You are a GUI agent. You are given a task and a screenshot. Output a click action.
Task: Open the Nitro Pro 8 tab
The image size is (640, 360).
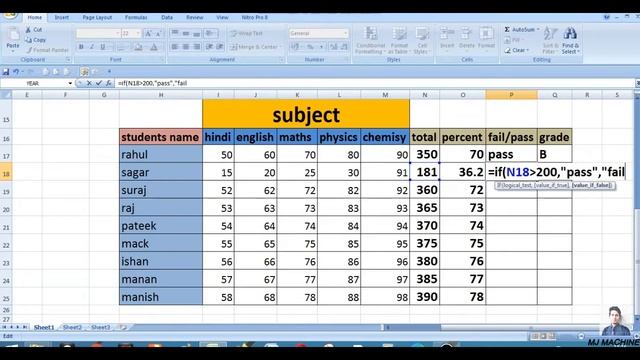click(254, 18)
